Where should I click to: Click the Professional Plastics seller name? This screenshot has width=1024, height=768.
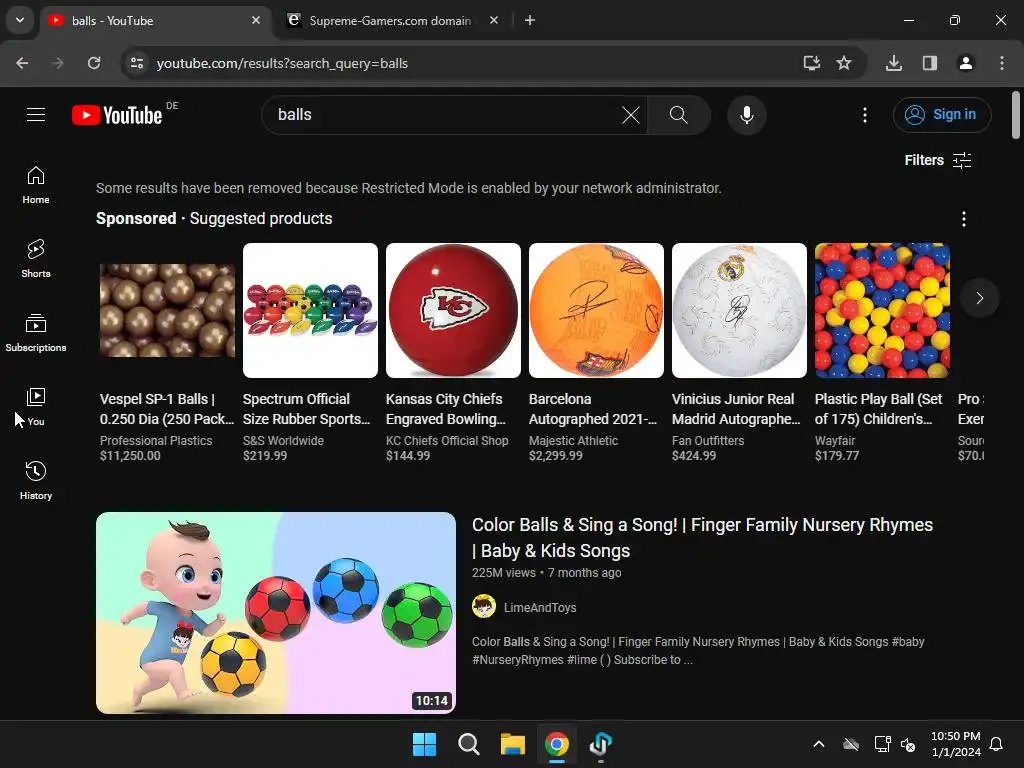tap(156, 441)
